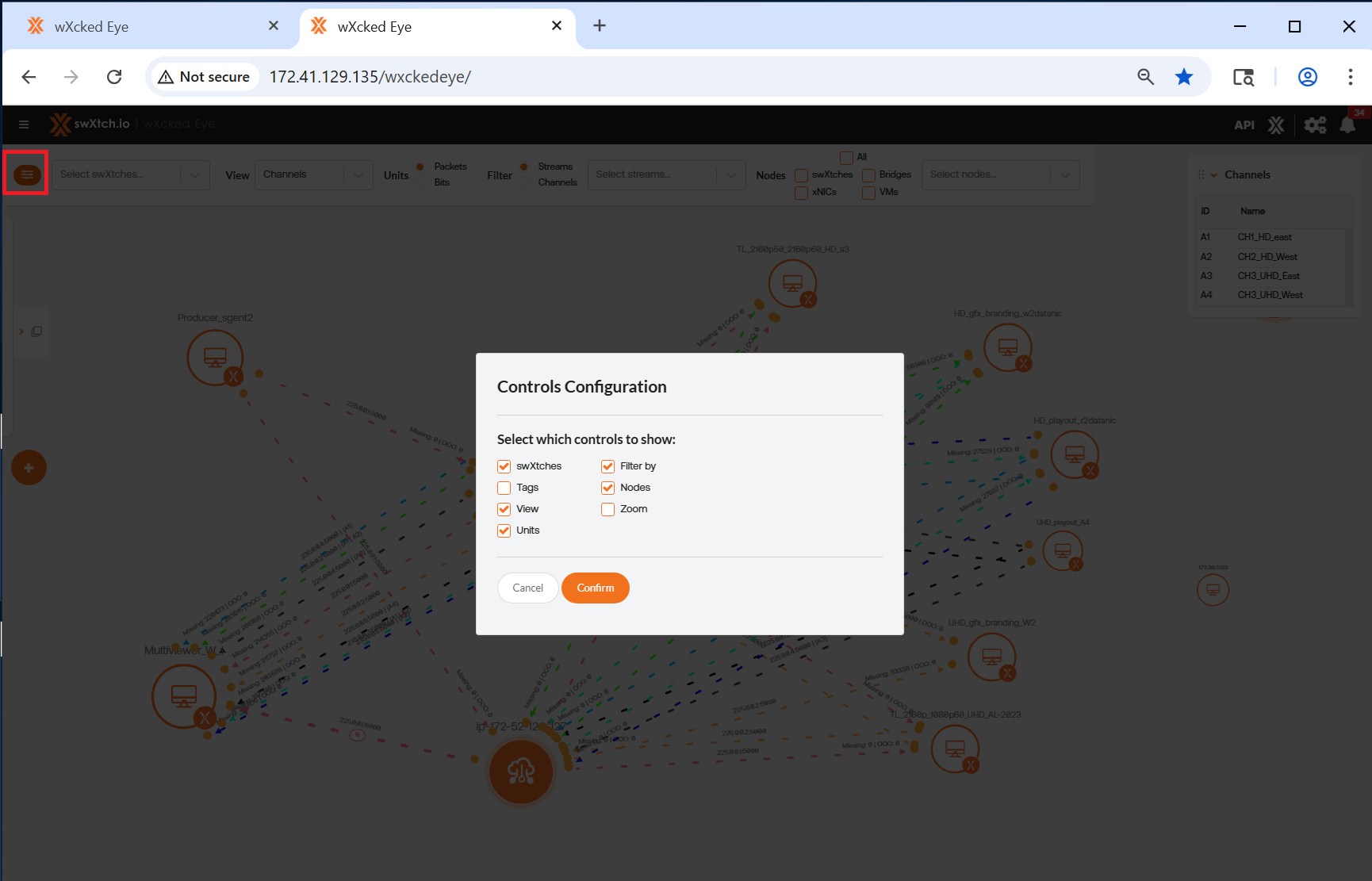The height and width of the screenshot is (881, 1372).
Task: Click the orange plus add button
Action: click(x=29, y=468)
